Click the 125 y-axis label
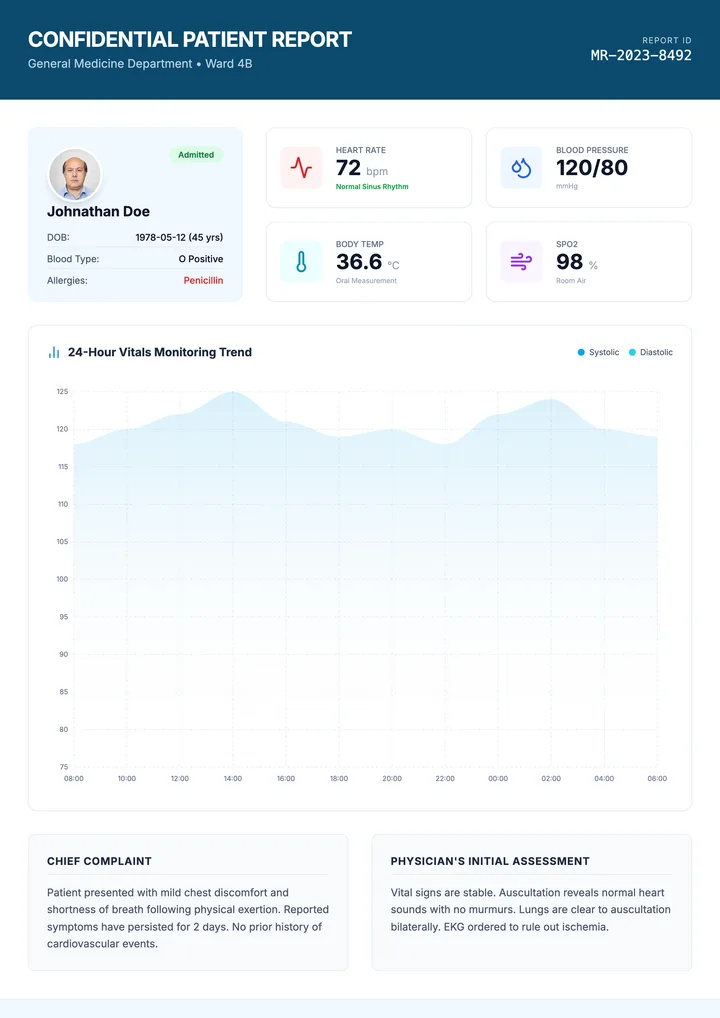Screen dimensions: 720x1018 coord(62,391)
